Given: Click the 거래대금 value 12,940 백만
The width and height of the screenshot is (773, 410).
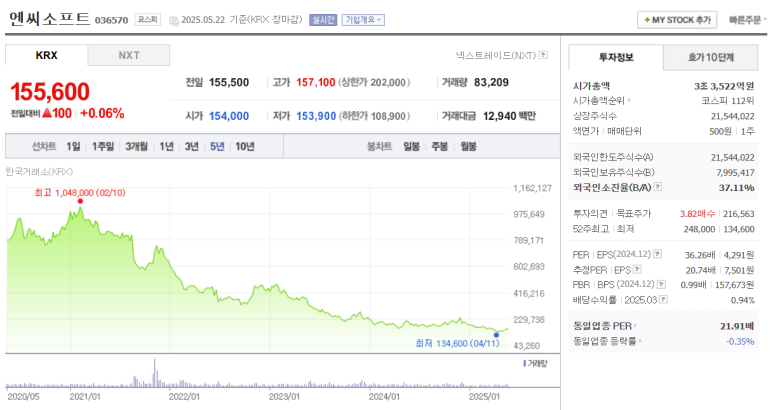Looking at the screenshot, I should point(509,116).
